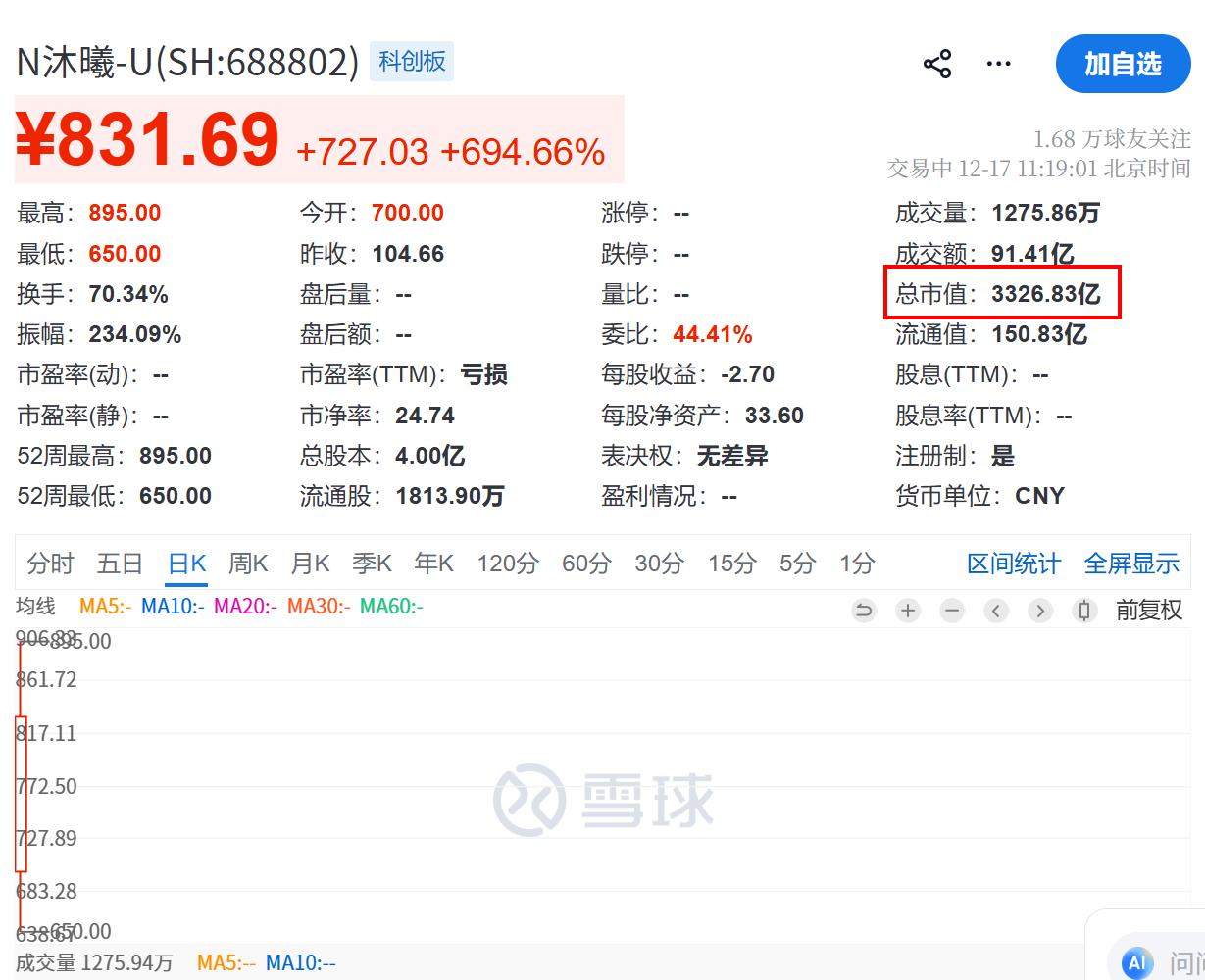1205x980 pixels.
Task: Zoom in chart with plus icon
Action: click(908, 611)
